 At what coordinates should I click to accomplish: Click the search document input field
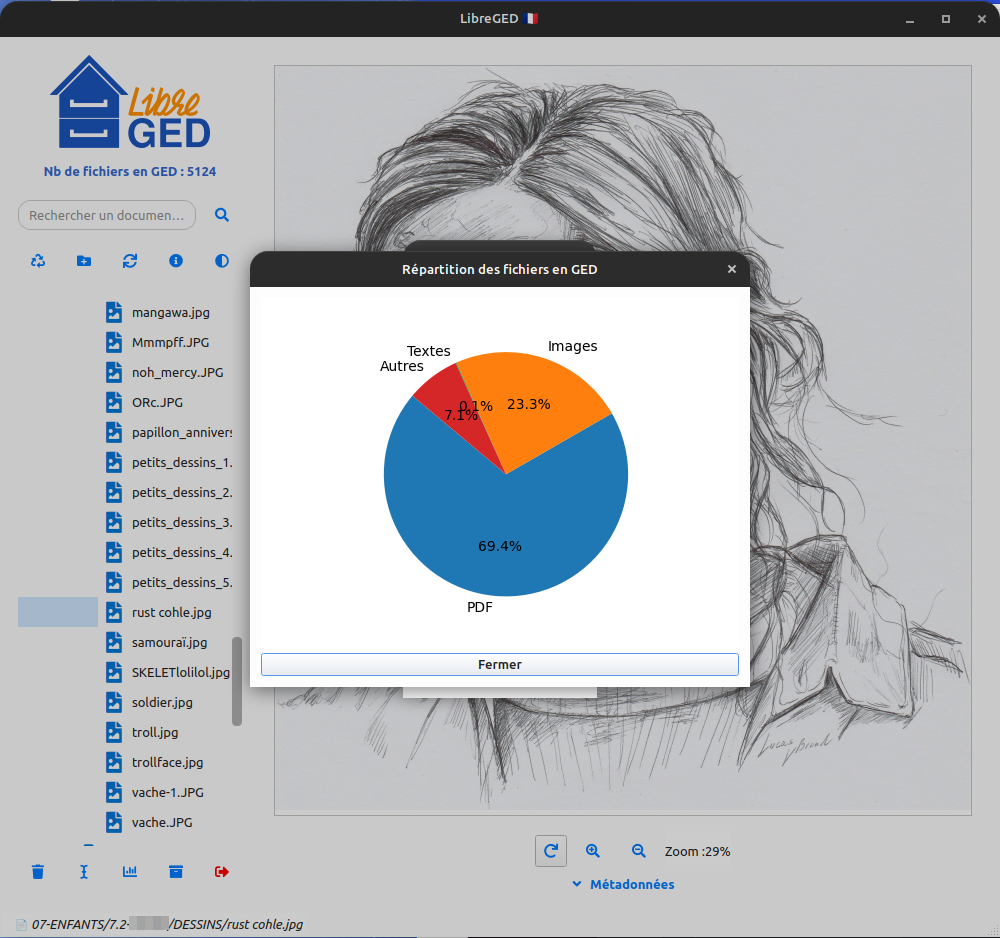[x=107, y=215]
